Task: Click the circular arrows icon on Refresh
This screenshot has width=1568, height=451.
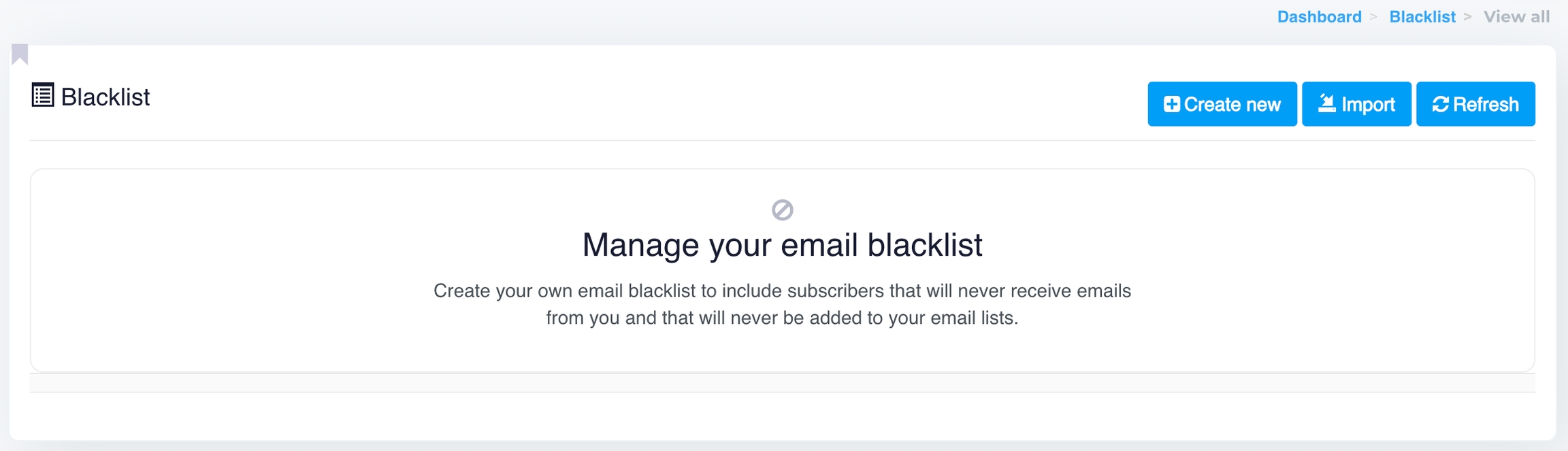Action: pos(1440,104)
